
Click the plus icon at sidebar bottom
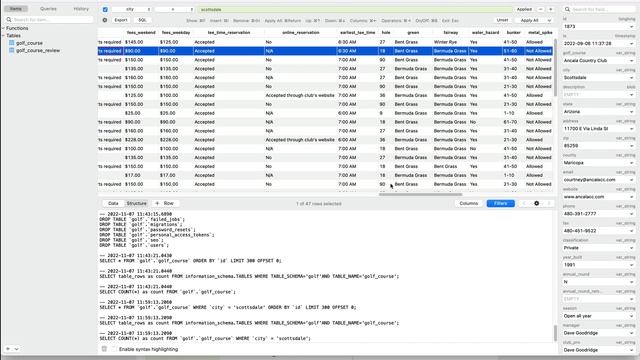point(8,349)
